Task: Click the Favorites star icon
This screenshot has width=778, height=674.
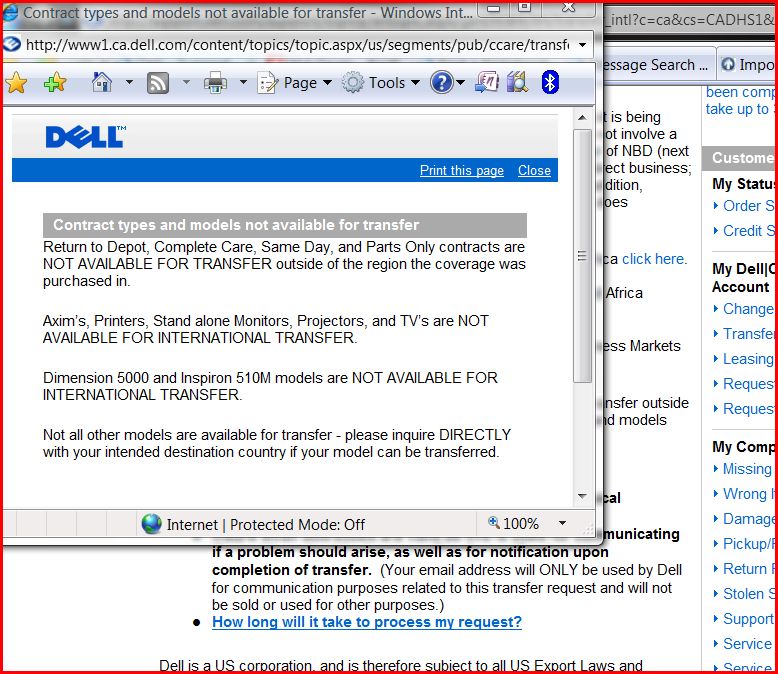Action: [16, 83]
